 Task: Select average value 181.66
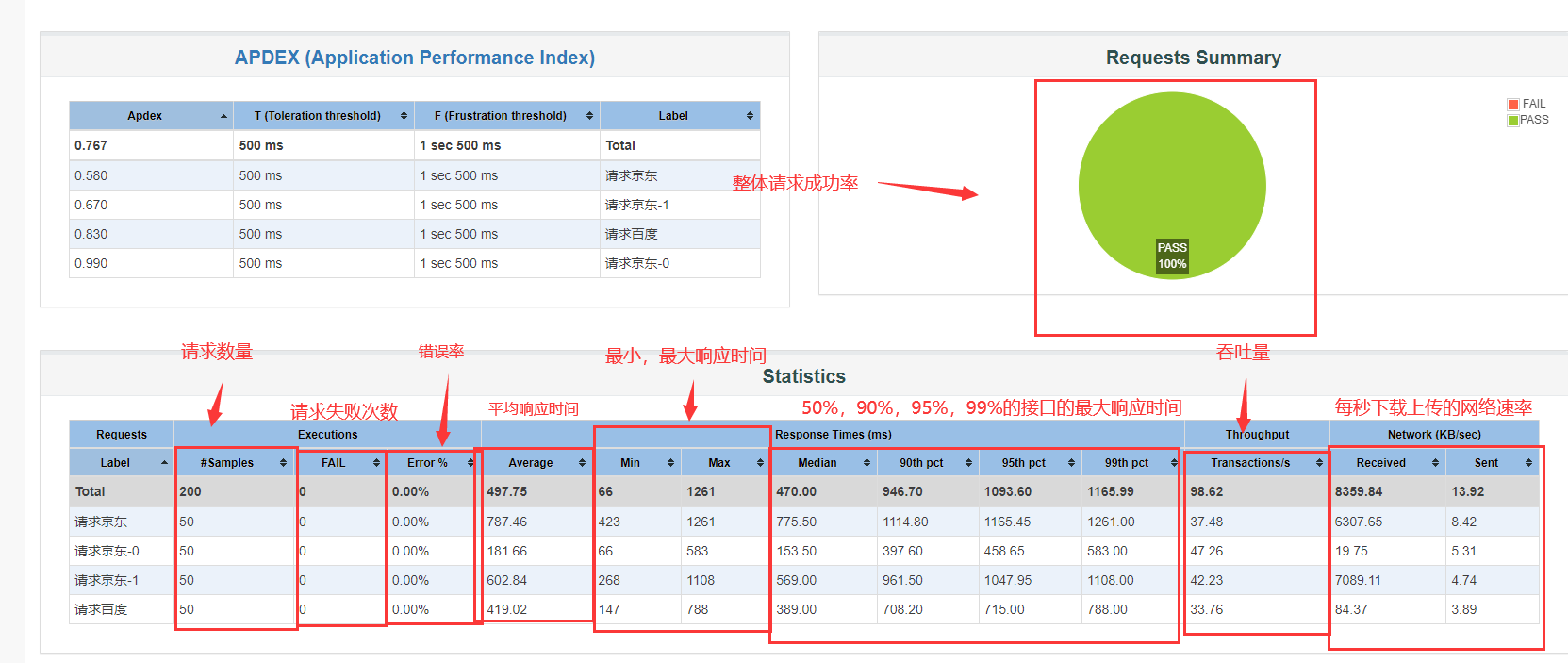tap(507, 551)
